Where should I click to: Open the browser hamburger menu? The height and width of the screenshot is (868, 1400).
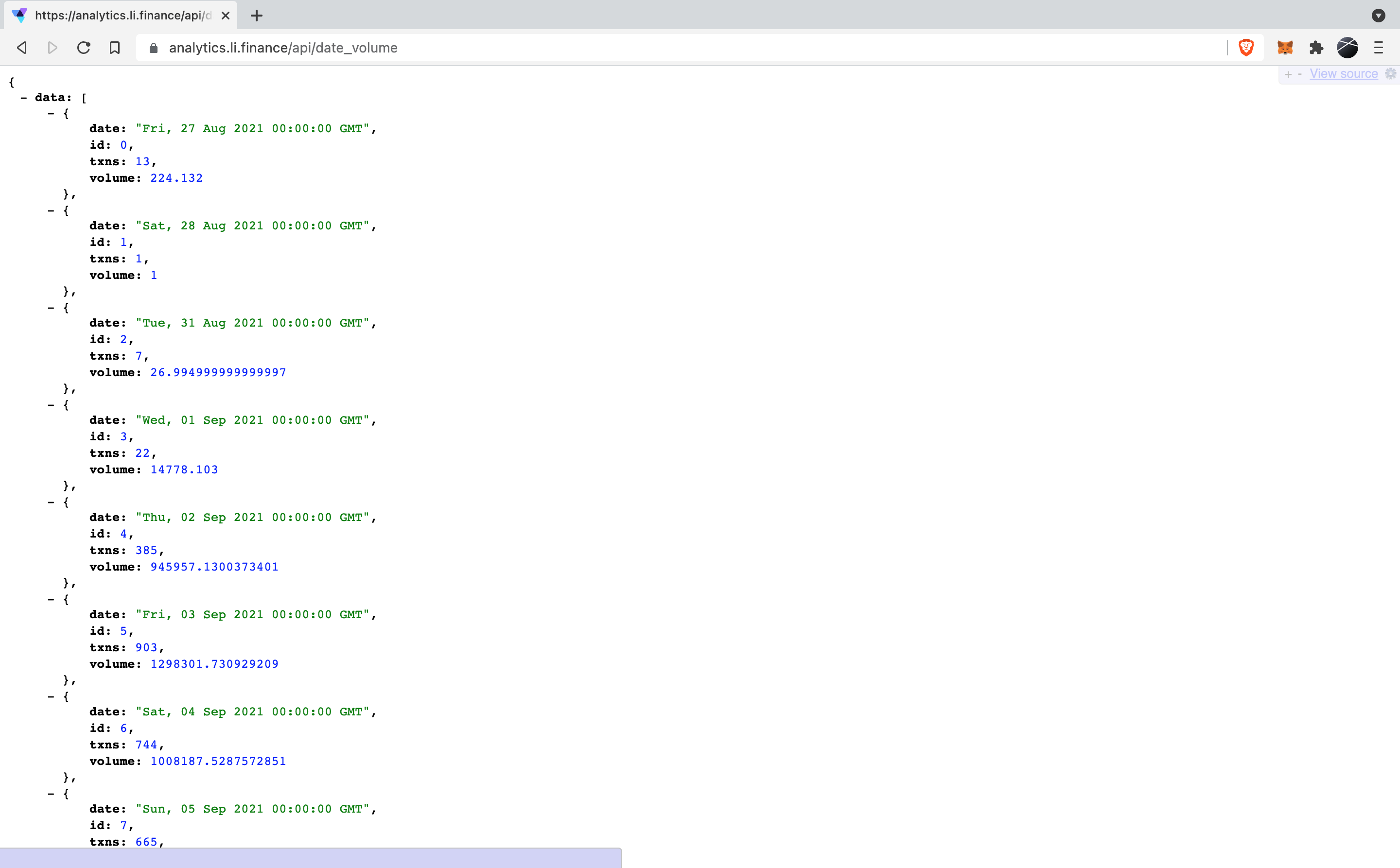[x=1378, y=48]
